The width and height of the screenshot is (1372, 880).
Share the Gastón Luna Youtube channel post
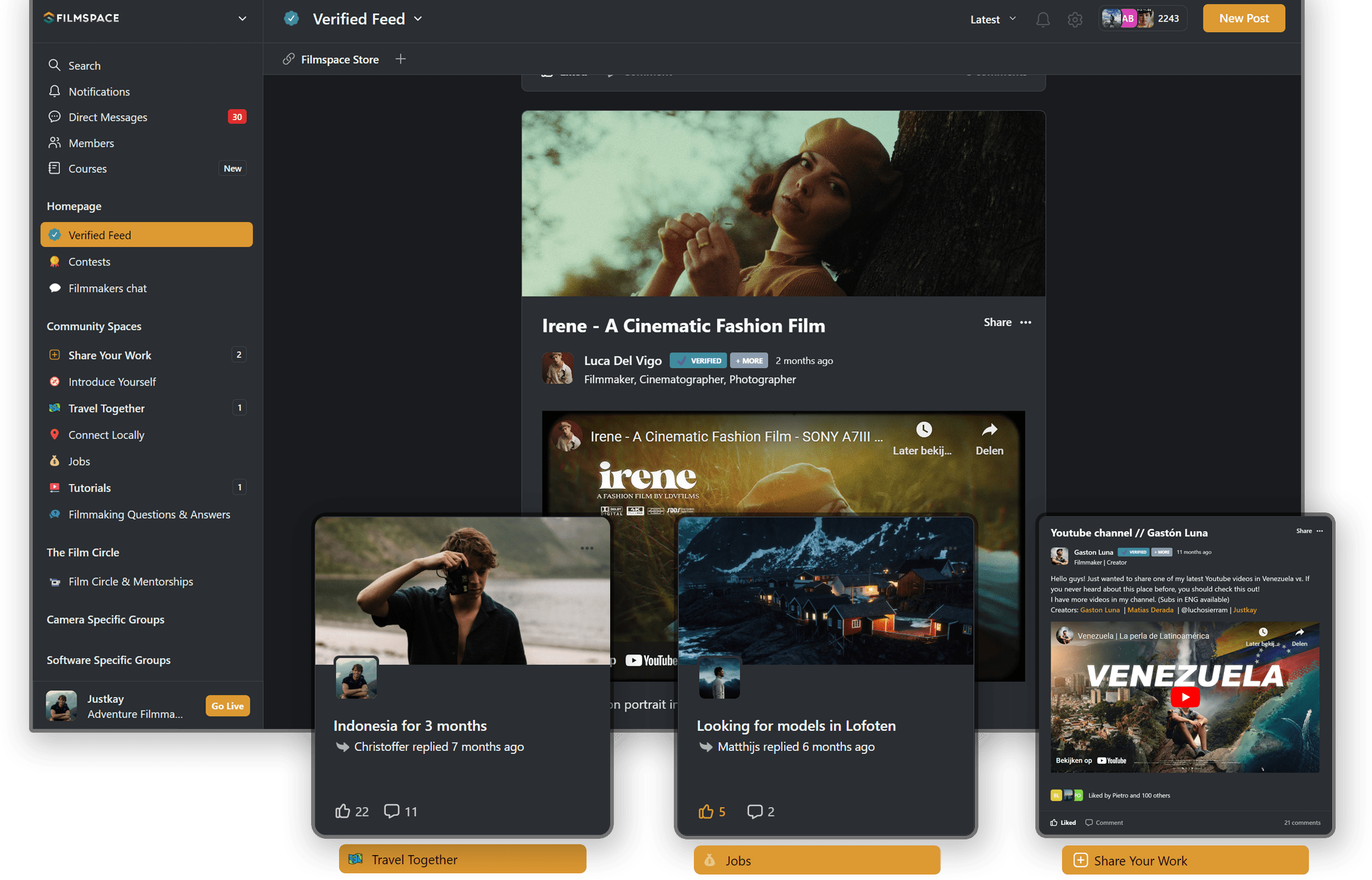[1303, 531]
